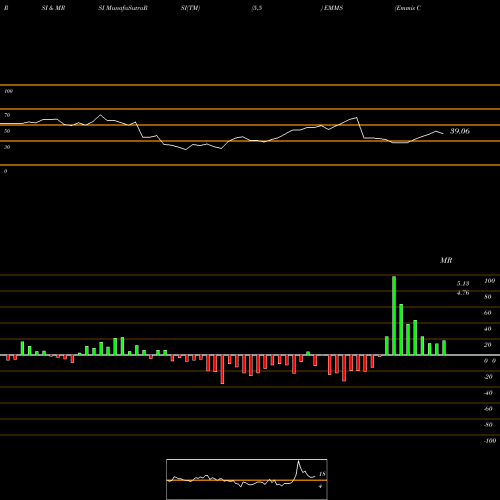Click the header text 'SI MunafaSutraR'
This screenshot has height=500, width=500.
(123, 8)
